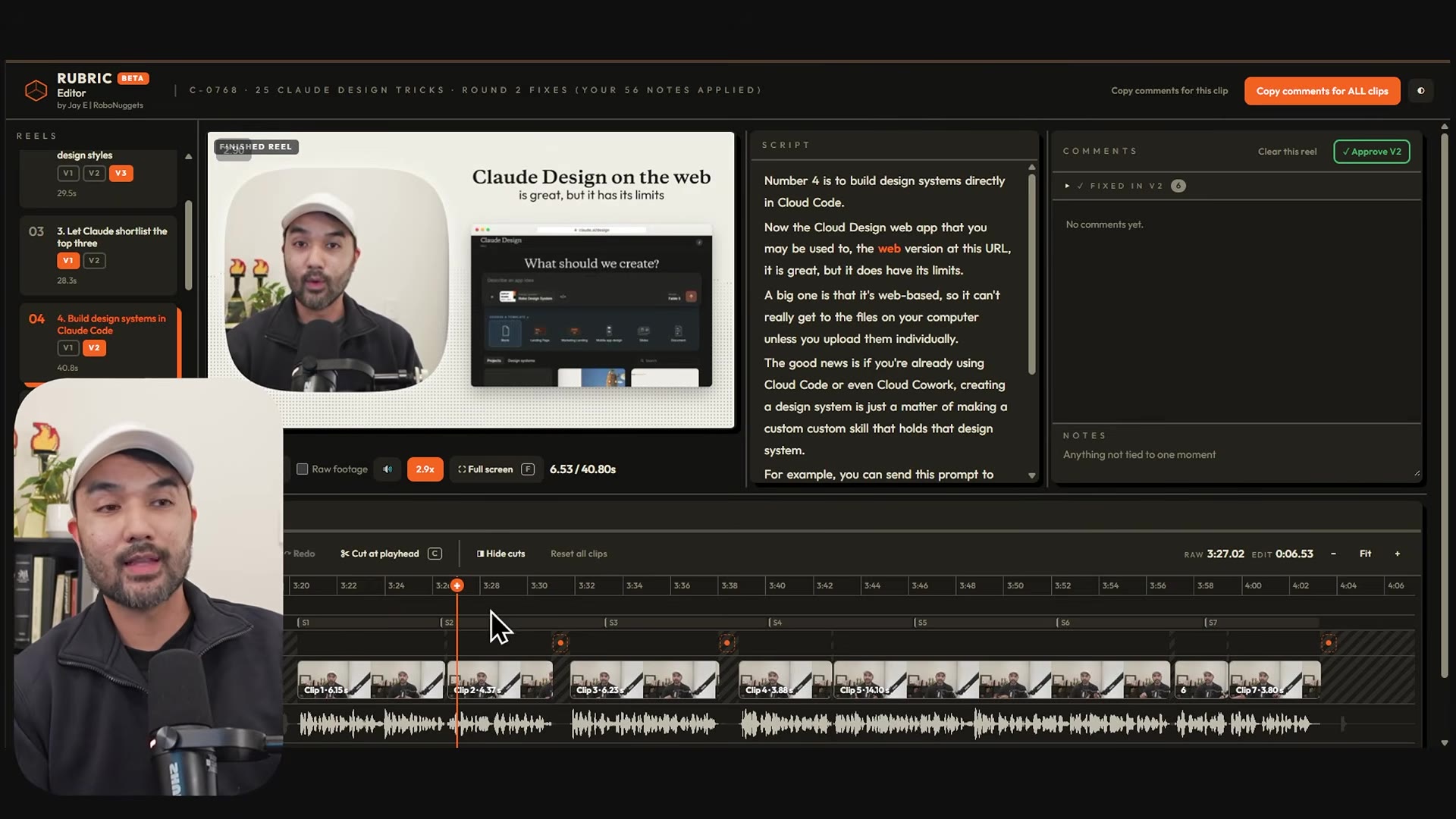Click section marker S5
The width and height of the screenshot is (1456, 819).
pyautogui.click(x=921, y=623)
